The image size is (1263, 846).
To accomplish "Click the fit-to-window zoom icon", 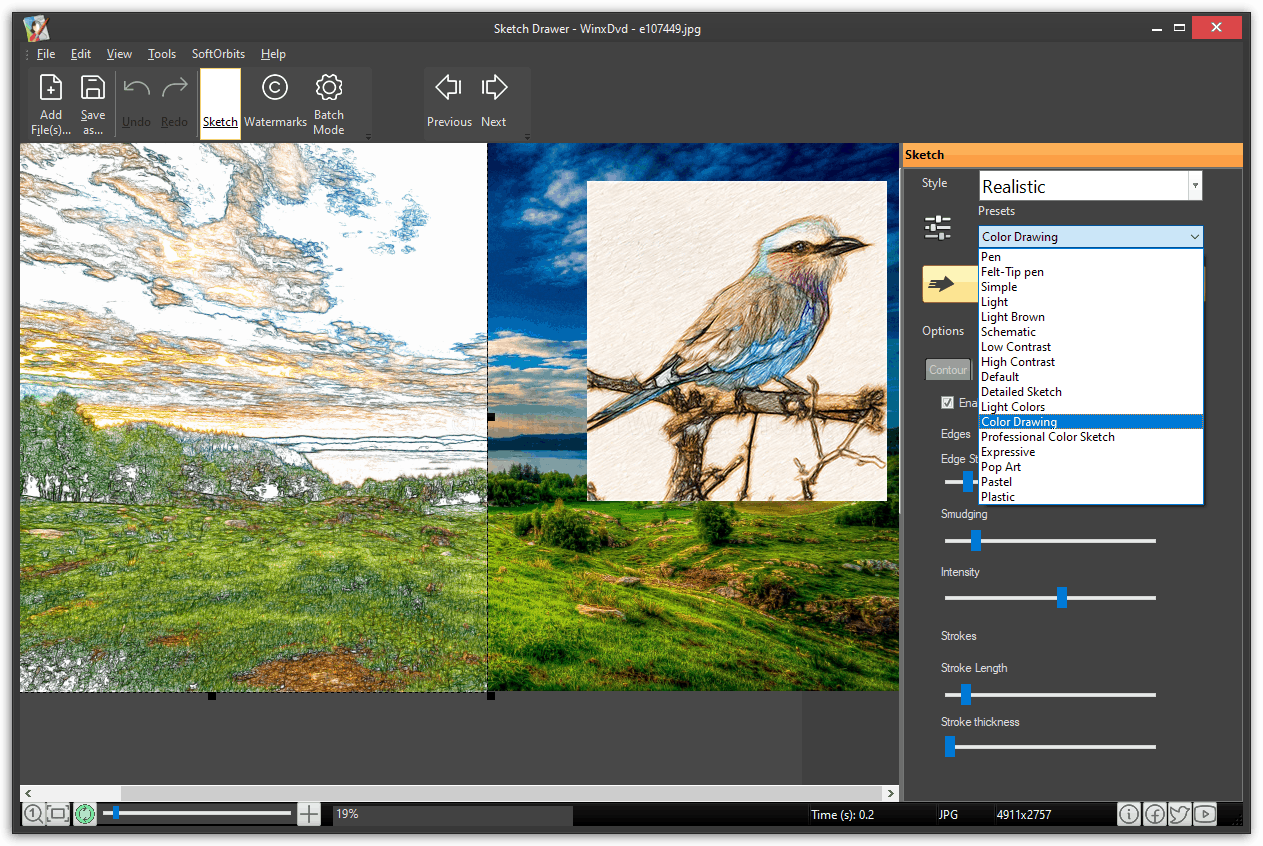I will 58,814.
